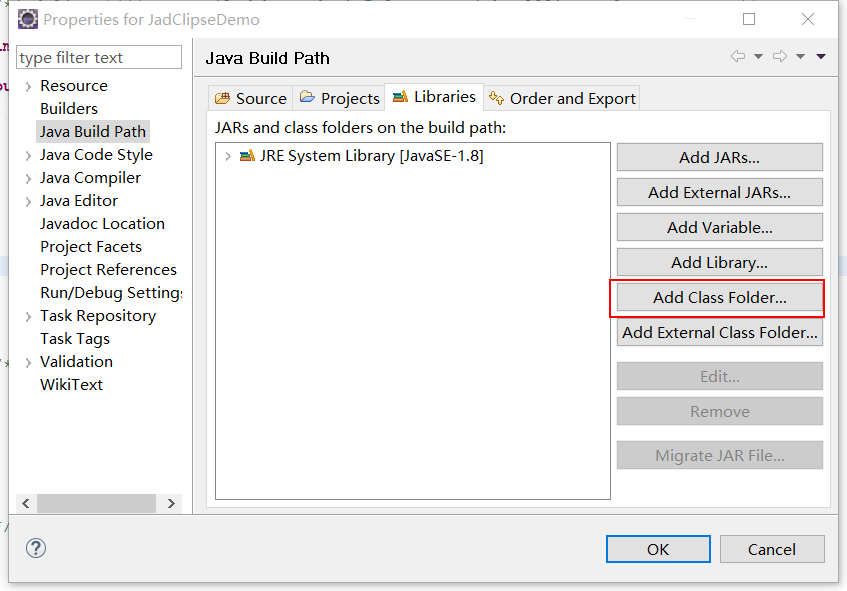Select Project Facets in sidebar

[91, 247]
